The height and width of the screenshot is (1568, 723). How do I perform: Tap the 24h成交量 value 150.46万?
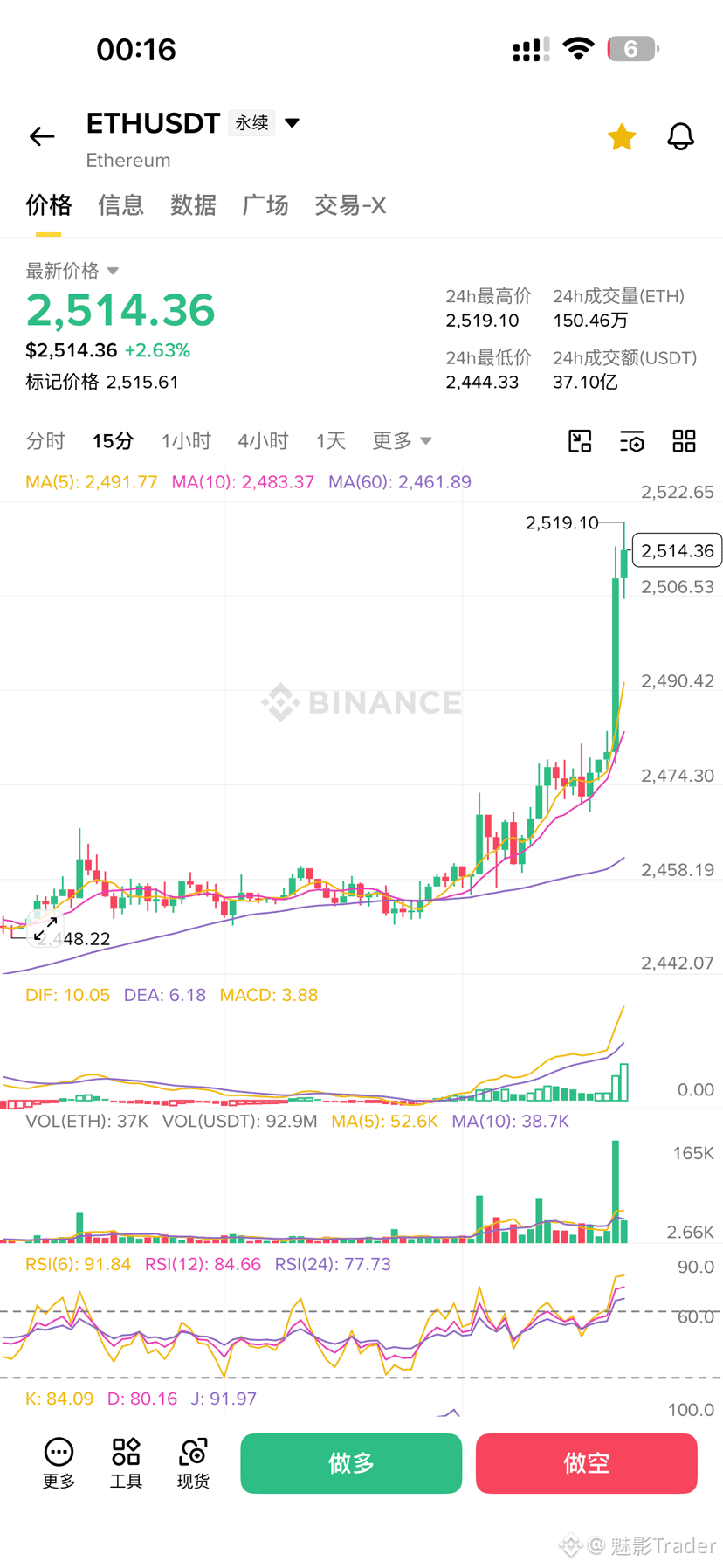point(590,321)
